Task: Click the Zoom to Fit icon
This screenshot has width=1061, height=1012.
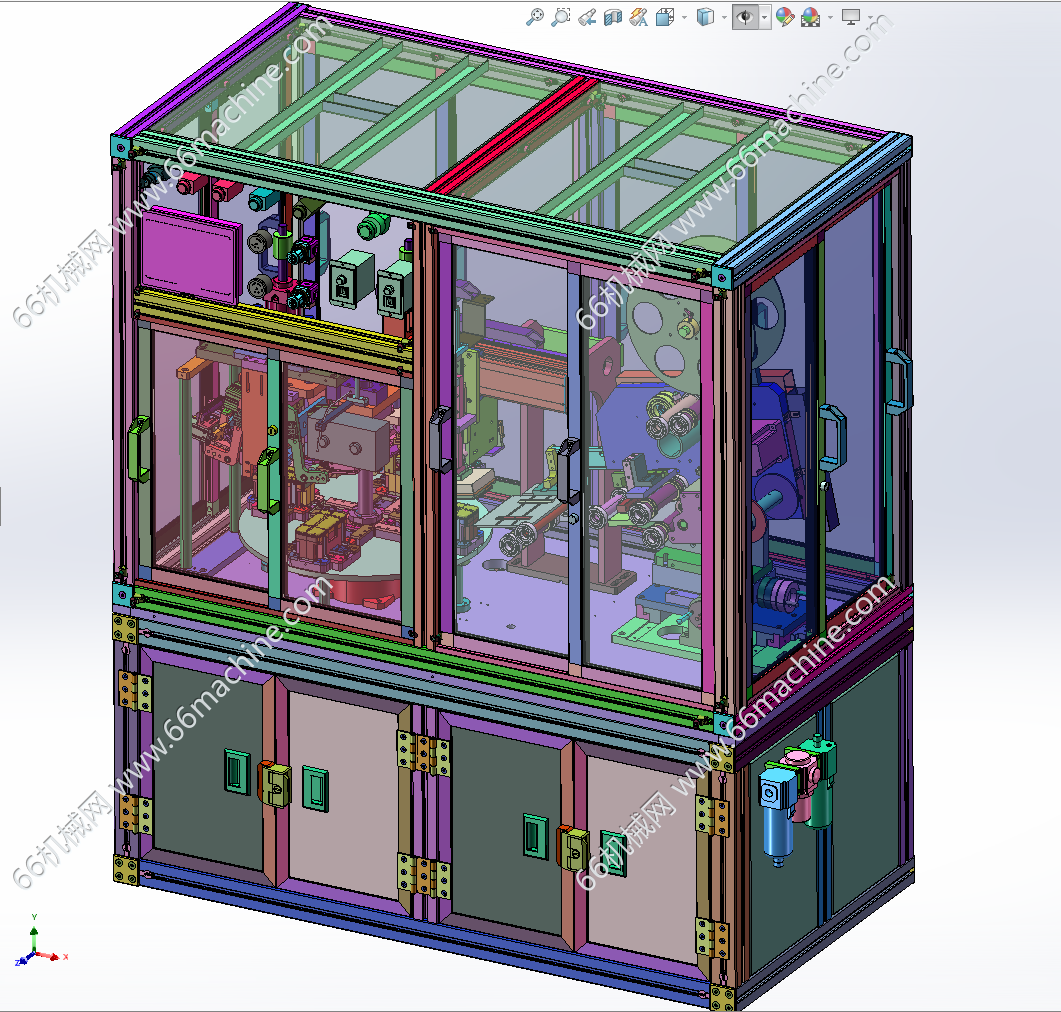Action: coord(535,17)
